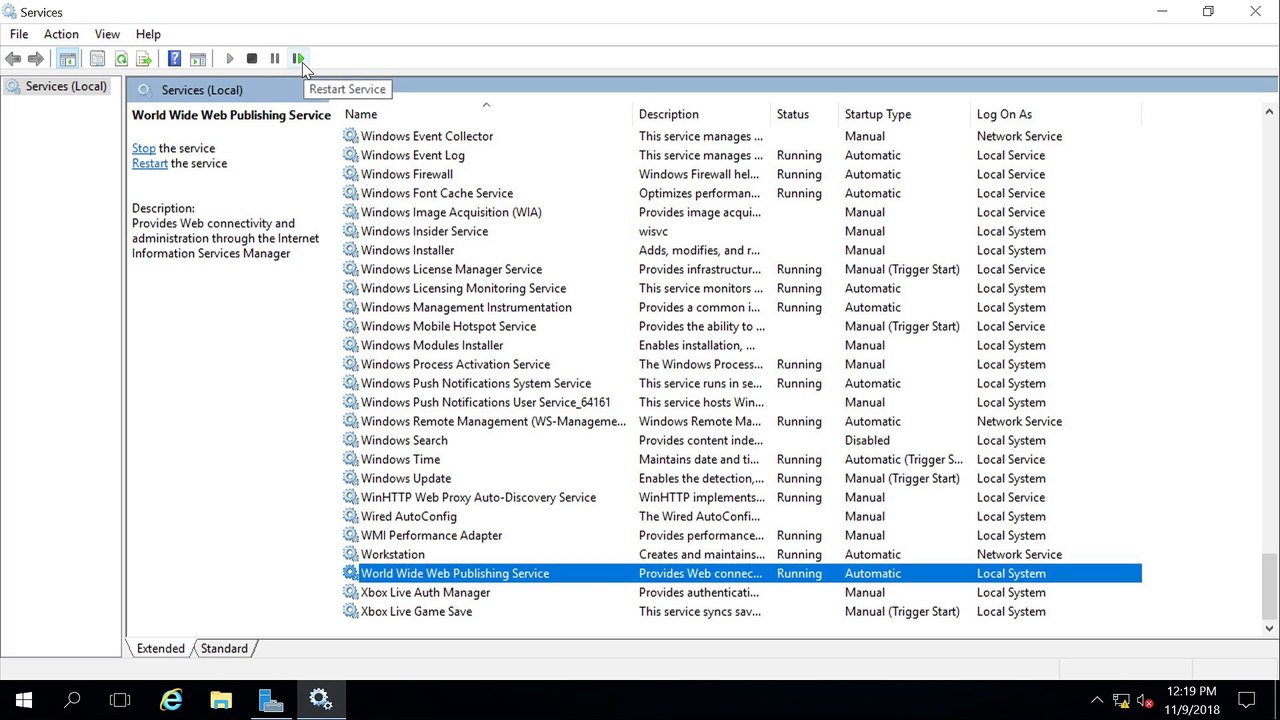Switch to the Standard tab
The image size is (1280, 720).
[x=224, y=648]
